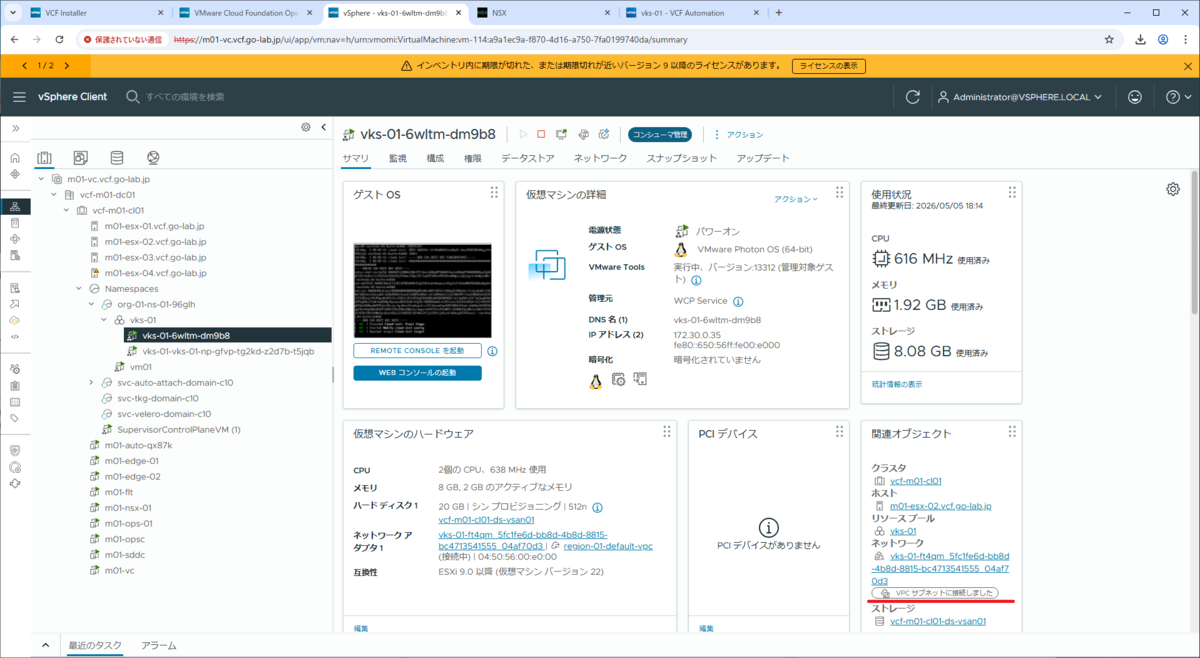Viewport: 1200px width, 658px height.
Task: Click the drag handle of PCI デバイス card
Action: pos(839,432)
